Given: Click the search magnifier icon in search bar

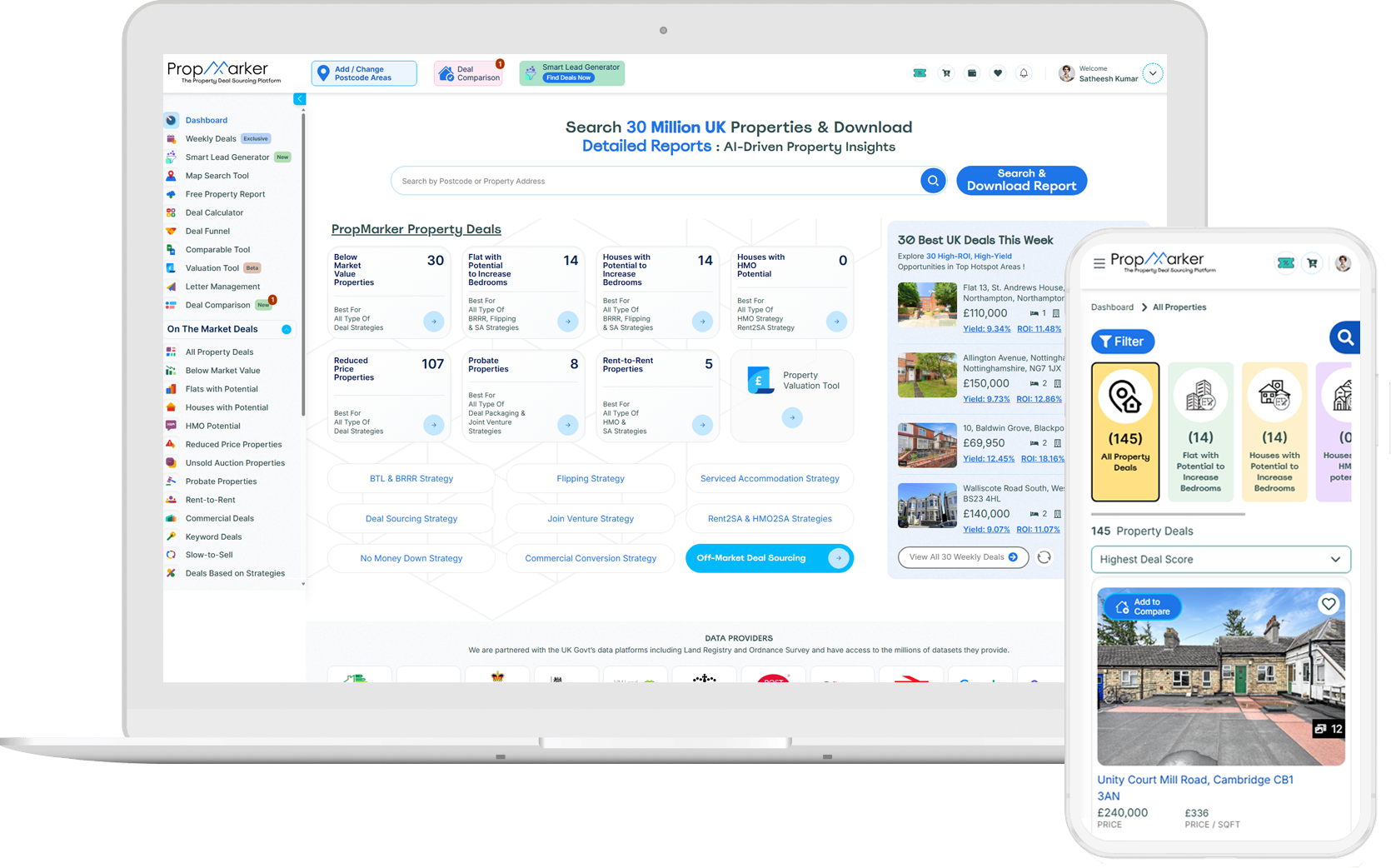Looking at the screenshot, I should click(933, 180).
